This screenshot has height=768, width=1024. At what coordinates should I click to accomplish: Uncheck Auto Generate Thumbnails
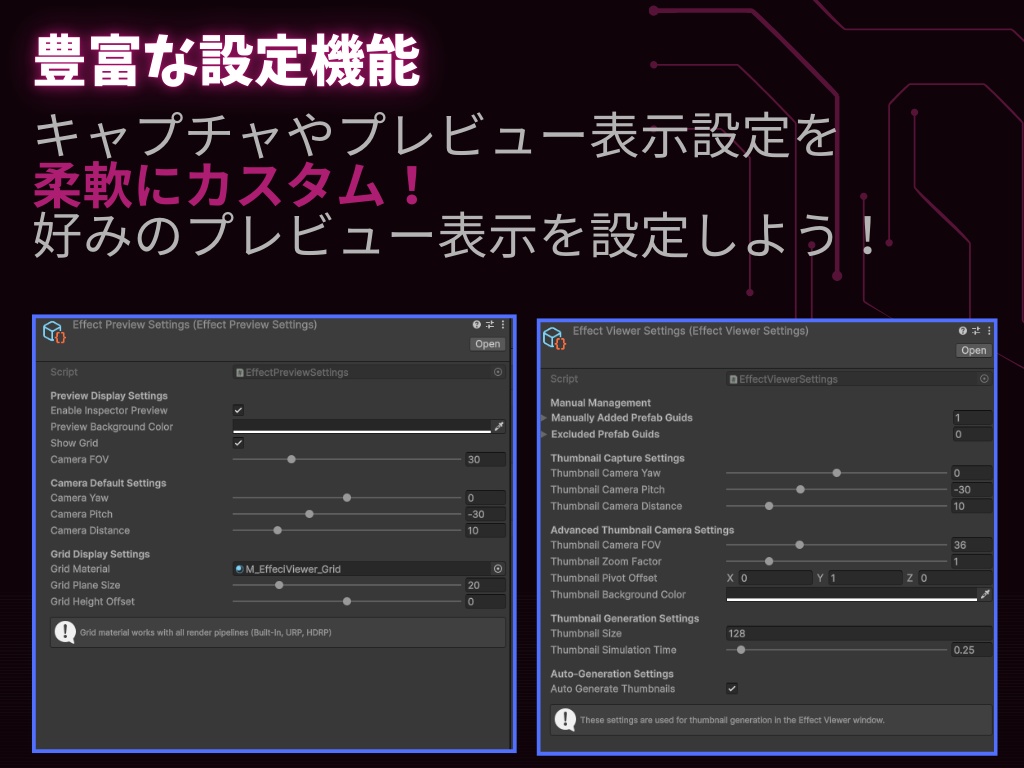click(x=733, y=688)
